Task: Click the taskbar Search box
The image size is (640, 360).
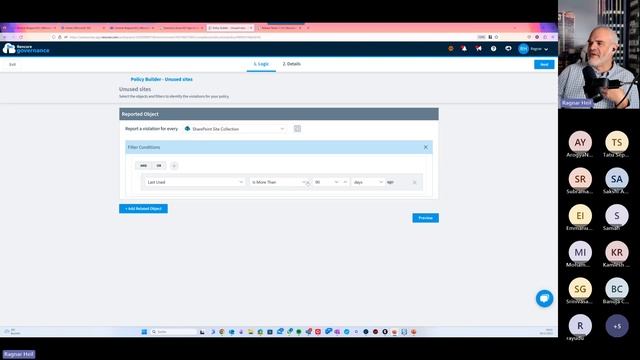Action: (x=174, y=332)
